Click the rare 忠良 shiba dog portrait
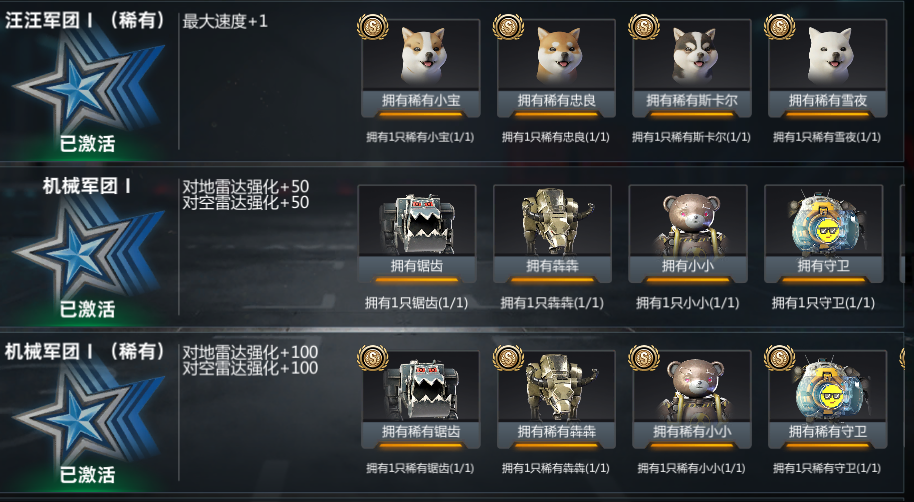Image resolution: width=914 pixels, height=502 pixels. 557,55
